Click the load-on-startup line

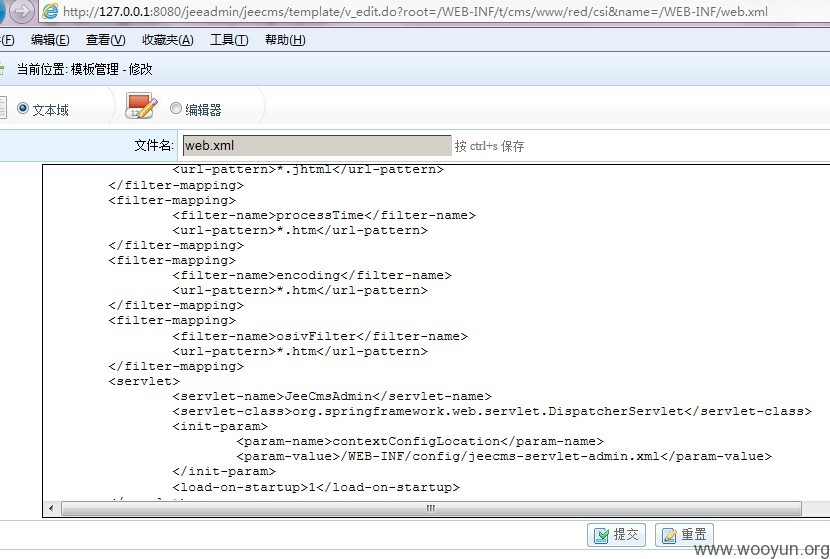coord(316,487)
